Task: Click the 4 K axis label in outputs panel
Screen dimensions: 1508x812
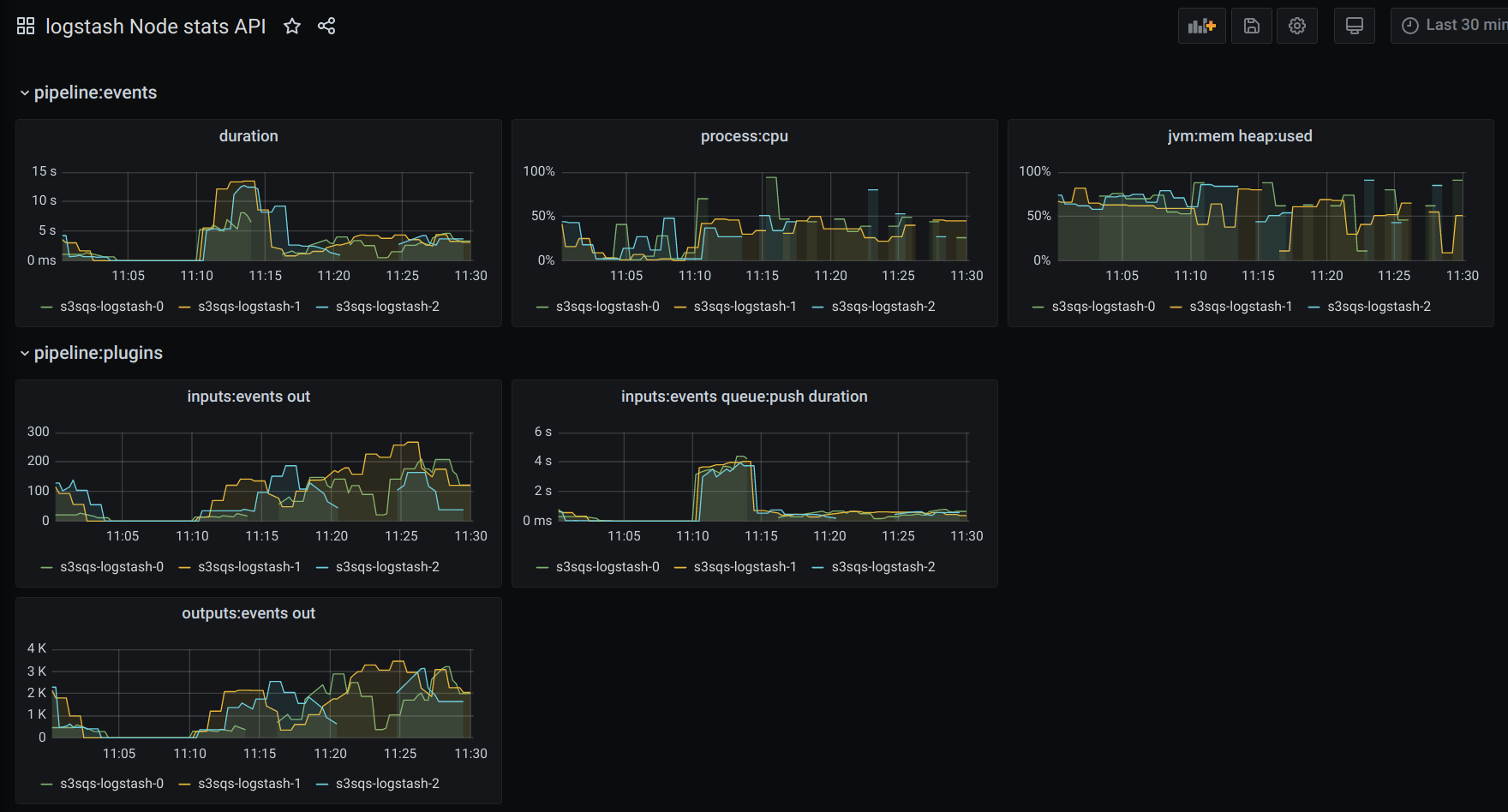Action: 37,648
